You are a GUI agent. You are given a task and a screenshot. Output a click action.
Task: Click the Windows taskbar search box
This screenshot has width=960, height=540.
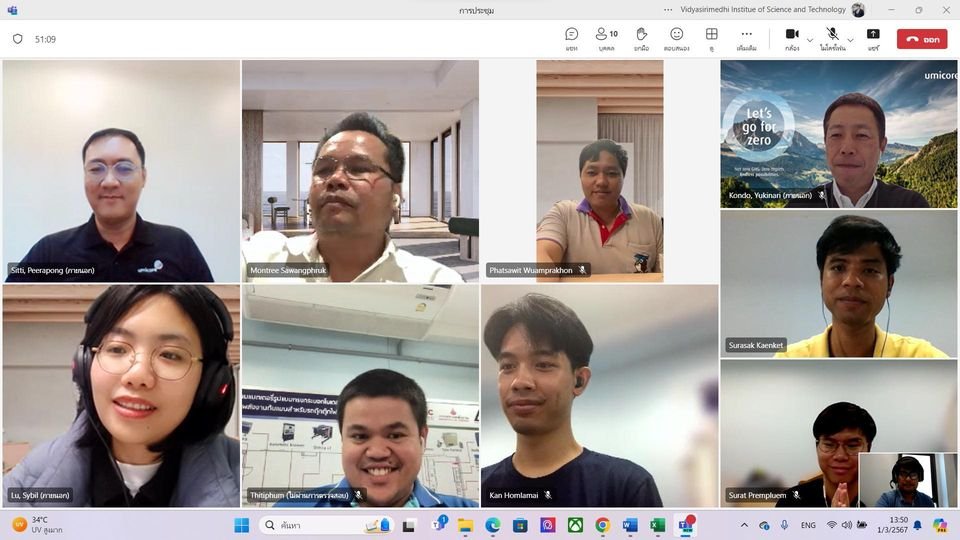point(325,525)
